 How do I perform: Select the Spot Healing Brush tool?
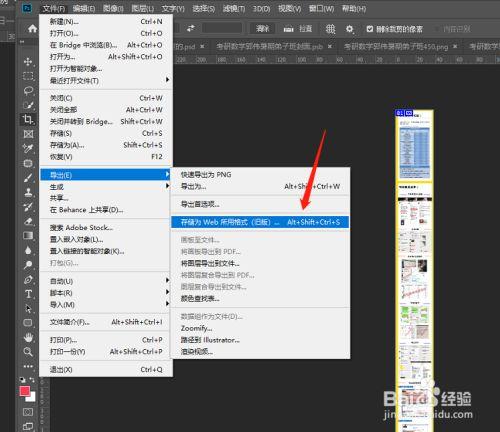tap(28, 163)
